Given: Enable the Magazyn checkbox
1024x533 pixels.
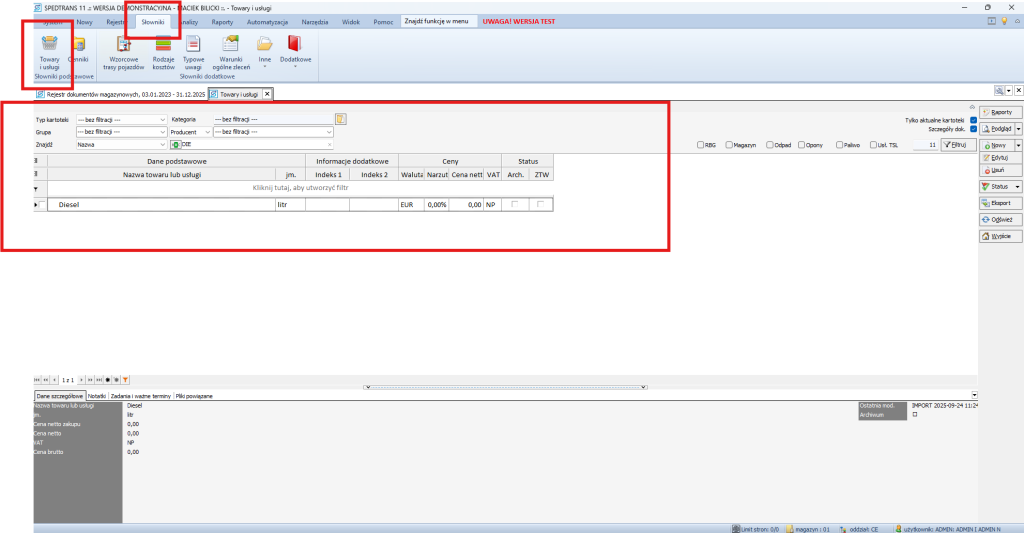Looking at the screenshot, I should point(727,145).
